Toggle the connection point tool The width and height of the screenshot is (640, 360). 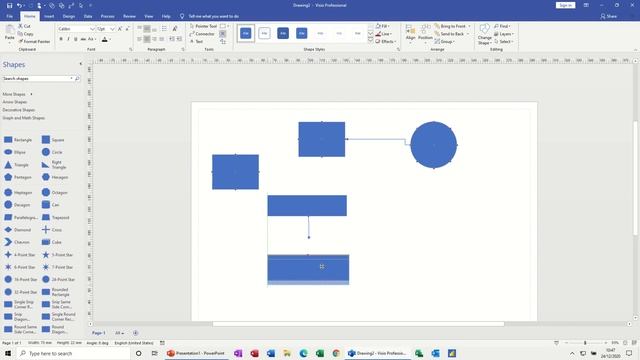[x=223, y=34]
